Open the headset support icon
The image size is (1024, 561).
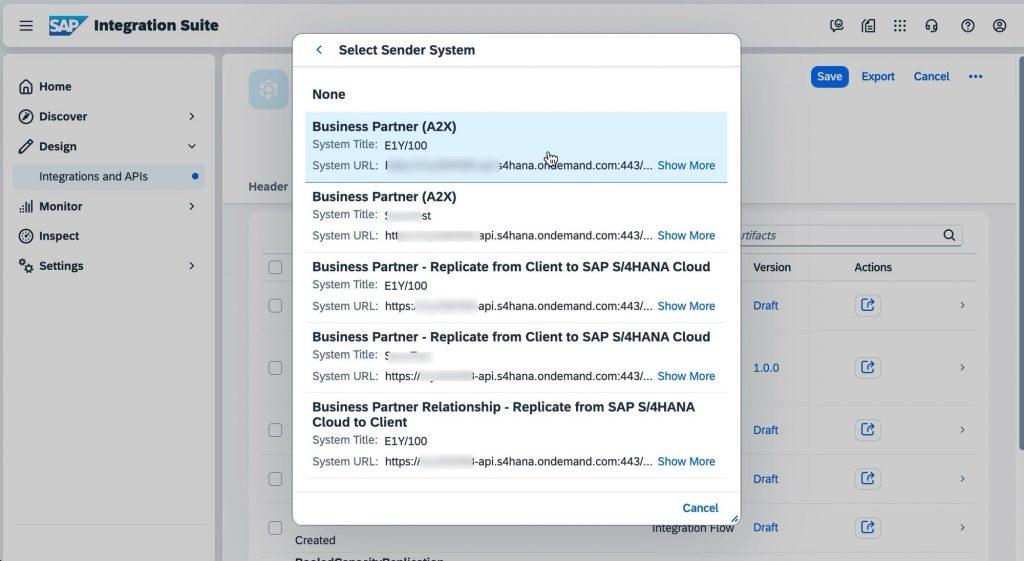point(932,25)
